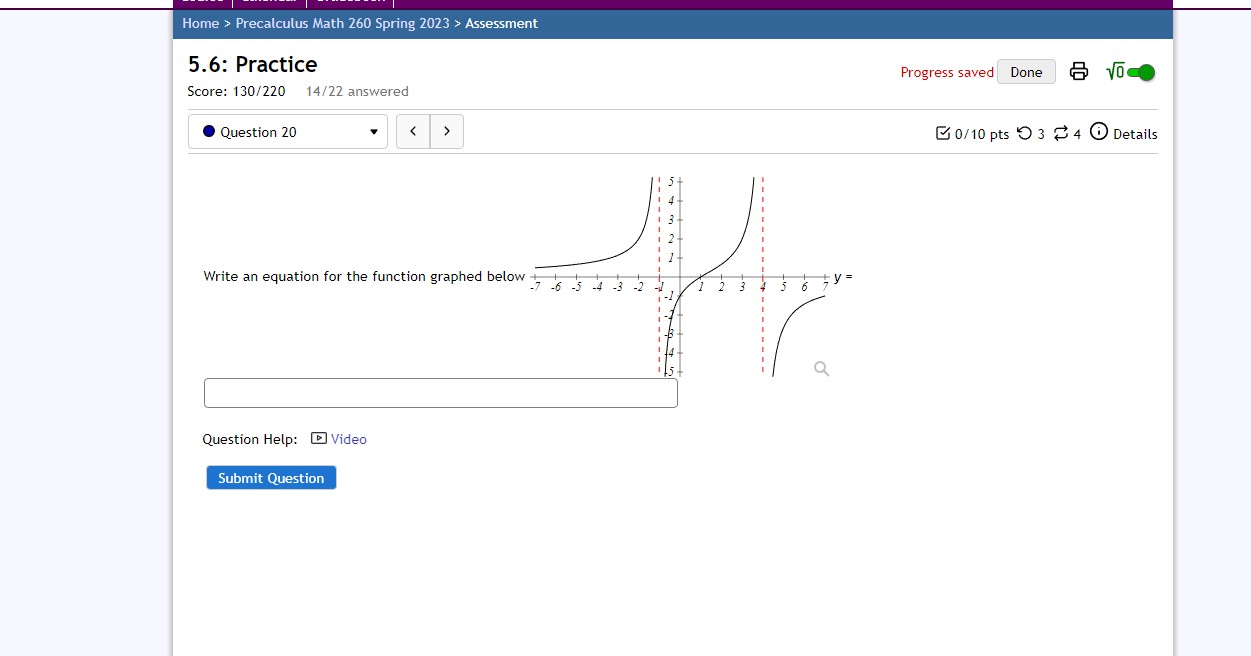Go to Home via the breadcrumb link
This screenshot has width=1251, height=656.
click(200, 23)
